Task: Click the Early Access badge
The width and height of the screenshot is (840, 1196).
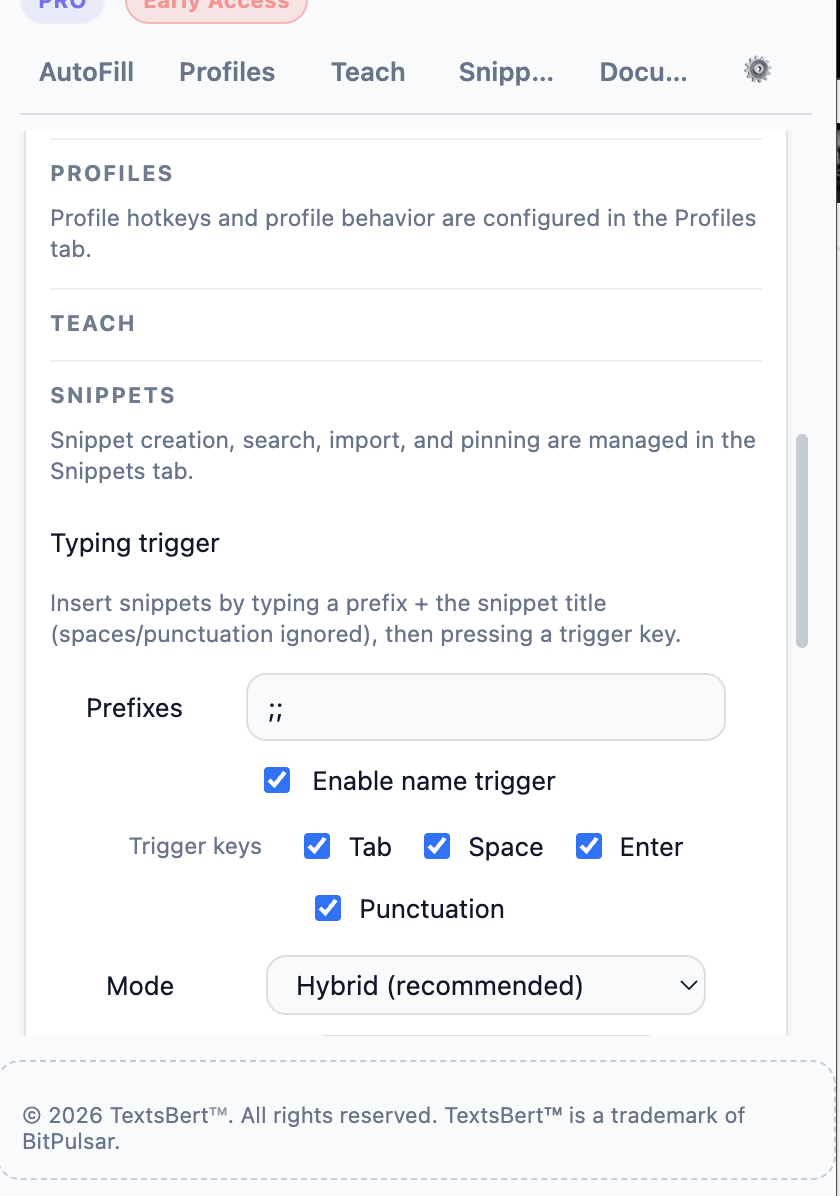Action: (215, 5)
